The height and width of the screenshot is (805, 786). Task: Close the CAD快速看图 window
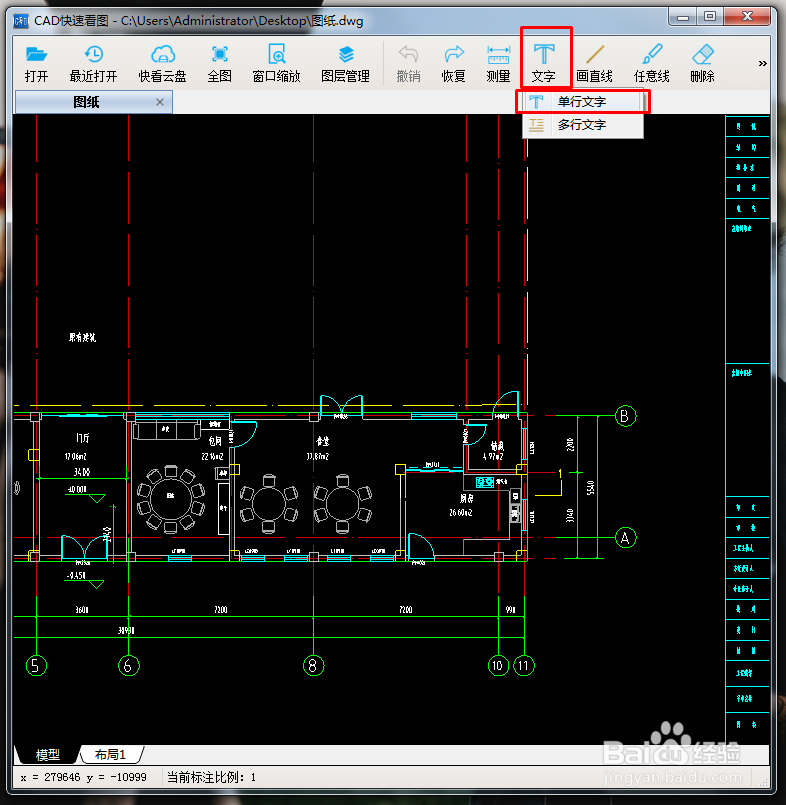(747, 17)
